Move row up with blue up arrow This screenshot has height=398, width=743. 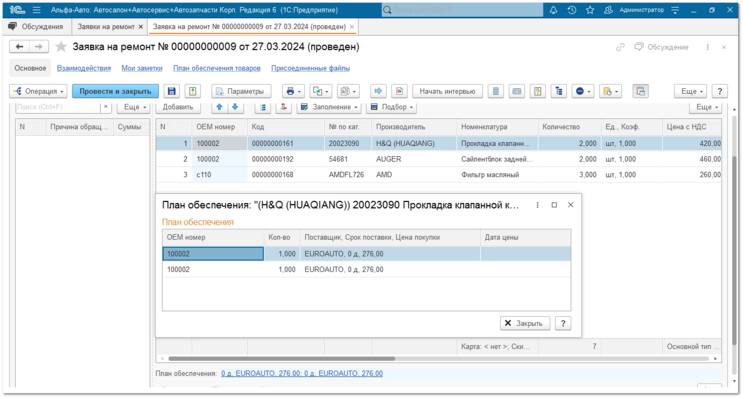219,107
